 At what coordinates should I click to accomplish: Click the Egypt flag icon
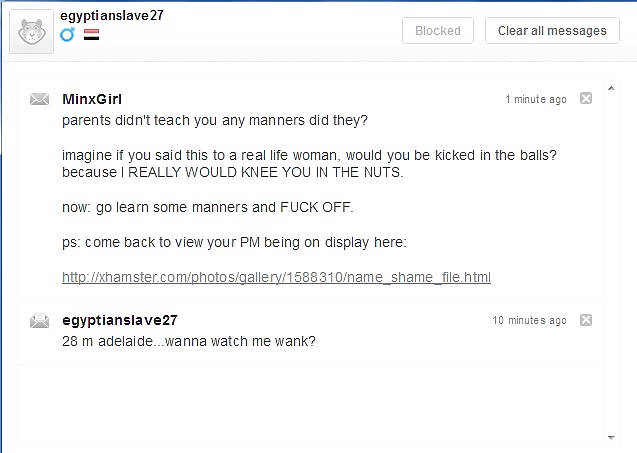pos(91,35)
